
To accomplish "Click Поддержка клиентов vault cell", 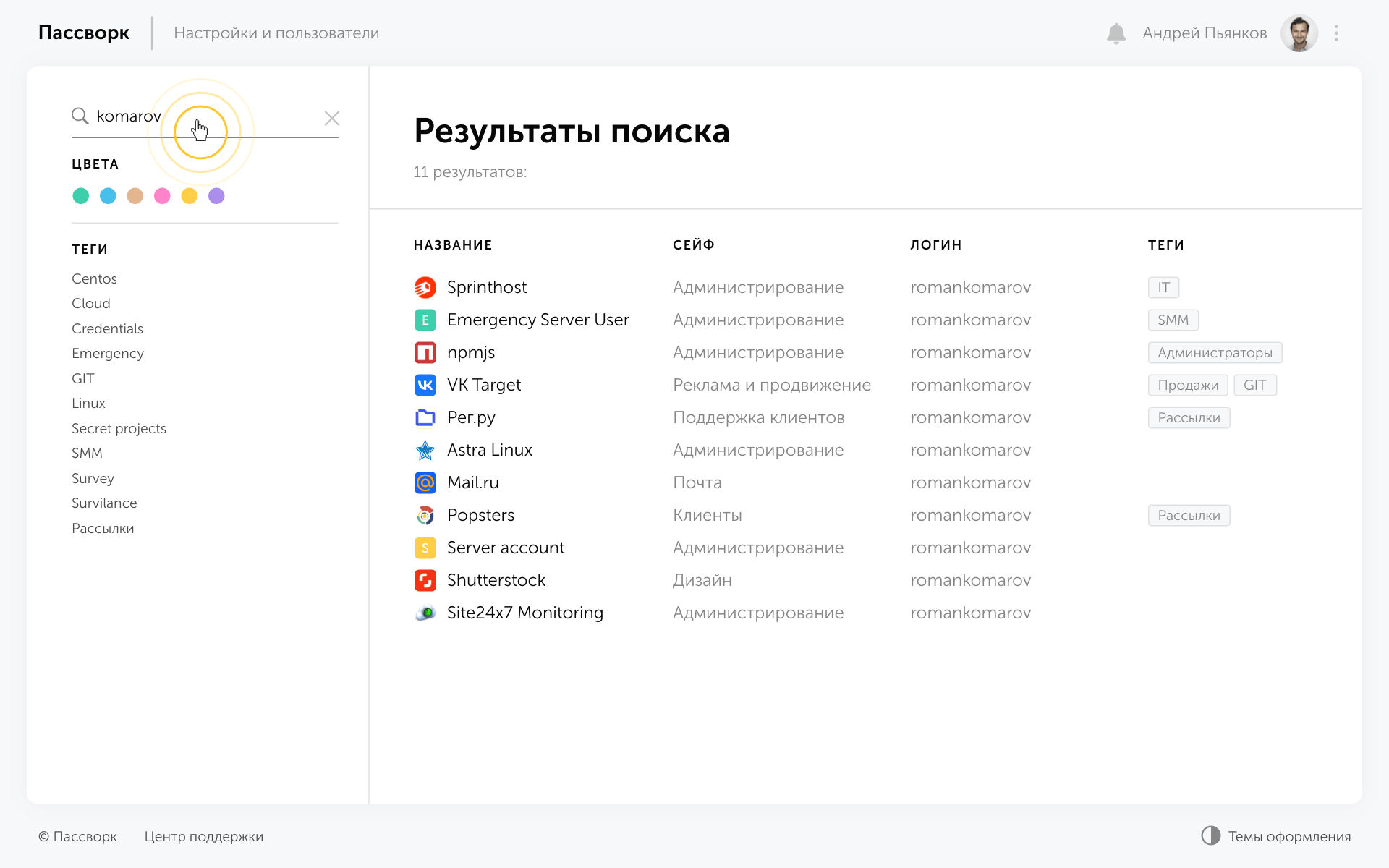I will [759, 417].
